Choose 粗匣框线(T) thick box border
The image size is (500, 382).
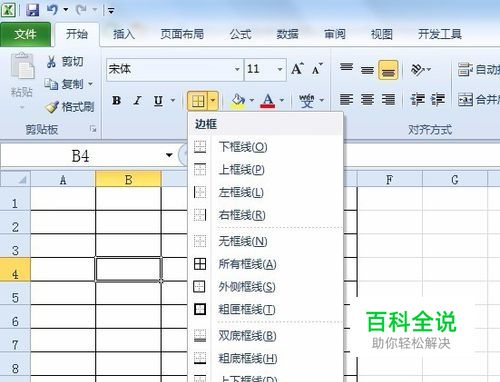pos(266,310)
